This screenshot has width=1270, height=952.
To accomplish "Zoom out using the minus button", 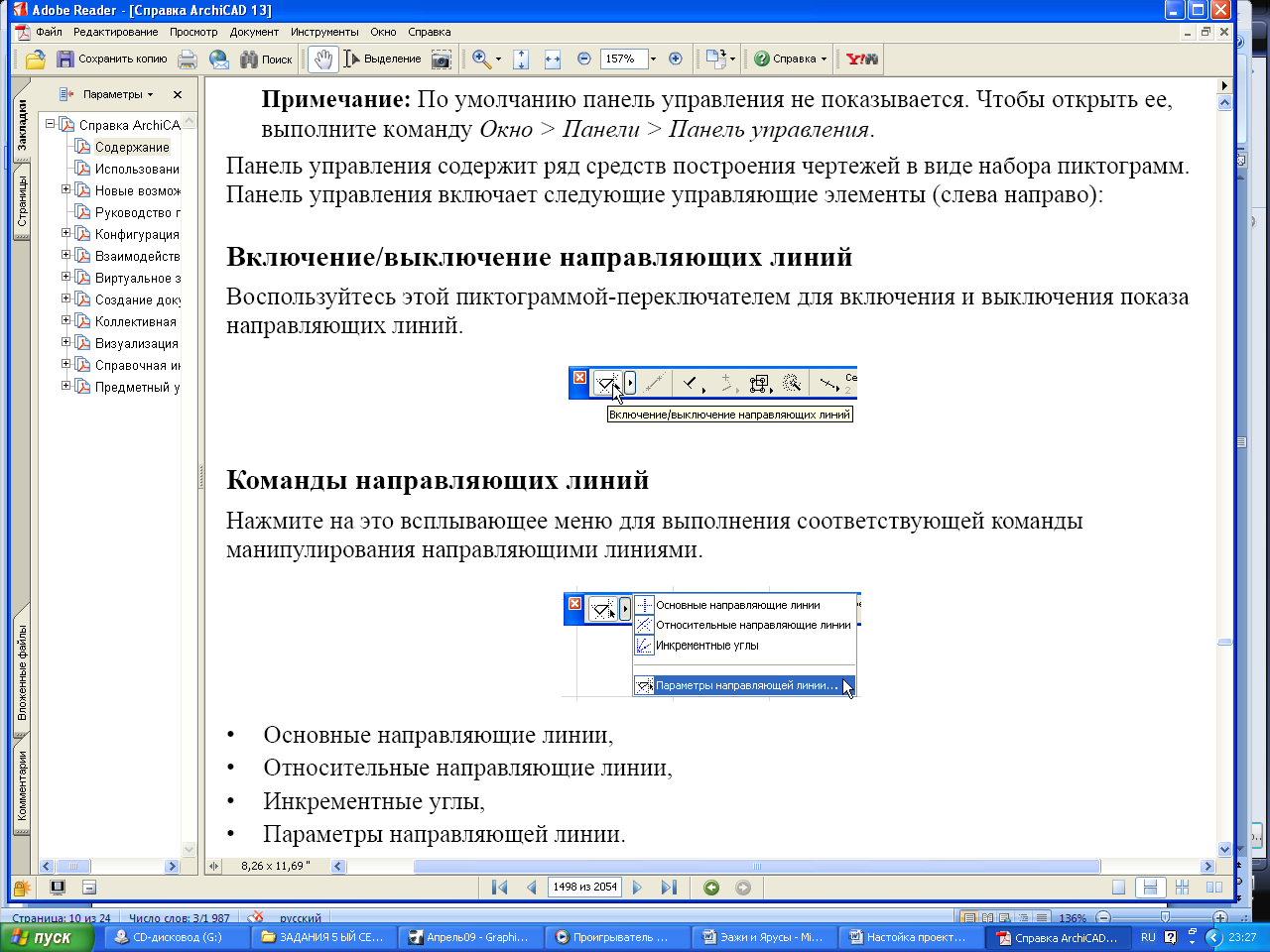I will coord(584,59).
